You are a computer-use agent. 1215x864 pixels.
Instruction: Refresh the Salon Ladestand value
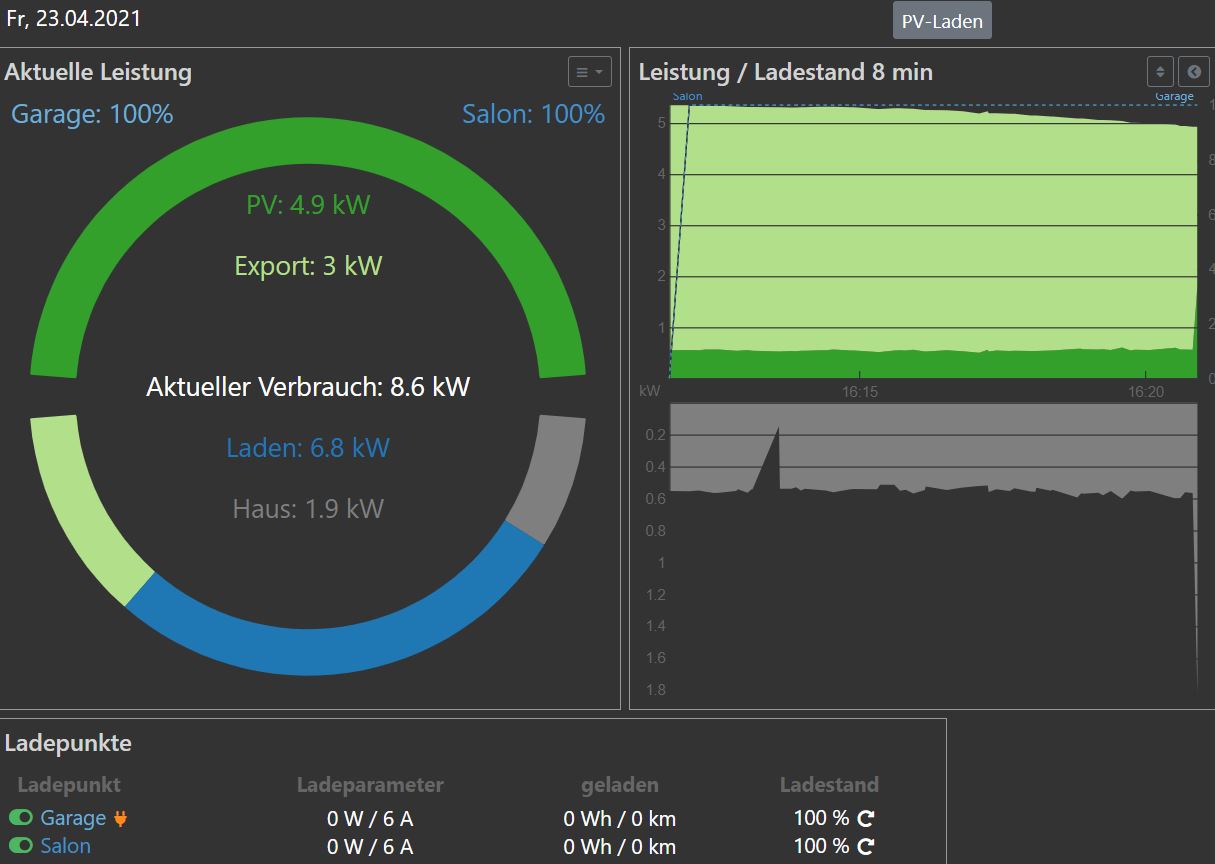(866, 846)
